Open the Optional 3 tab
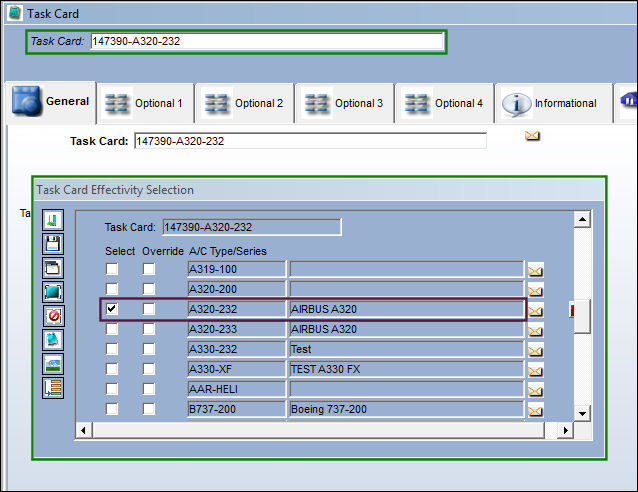The height and width of the screenshot is (492, 638). click(x=345, y=103)
